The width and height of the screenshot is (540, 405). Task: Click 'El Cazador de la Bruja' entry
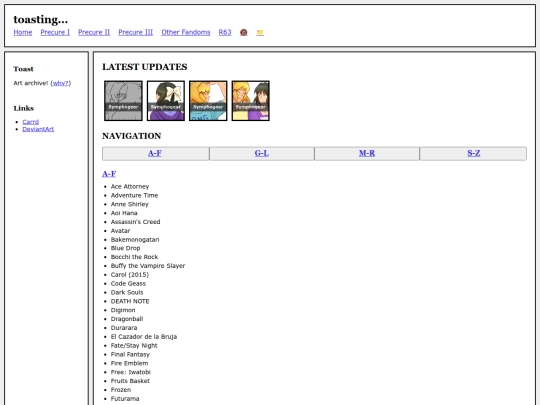point(144,337)
